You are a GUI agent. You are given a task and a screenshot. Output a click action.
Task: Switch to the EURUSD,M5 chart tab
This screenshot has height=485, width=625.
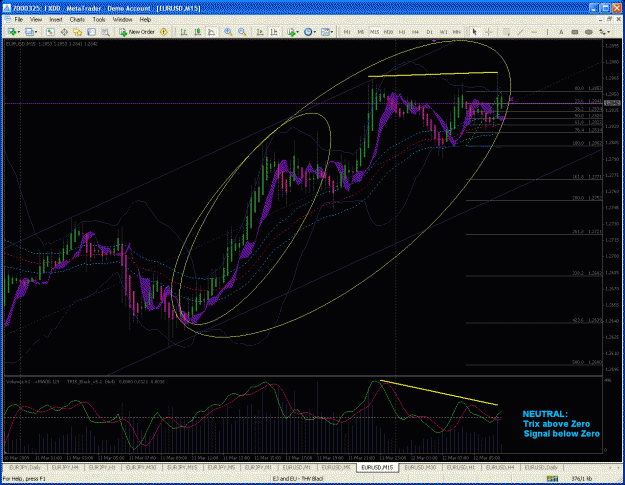click(x=336, y=467)
